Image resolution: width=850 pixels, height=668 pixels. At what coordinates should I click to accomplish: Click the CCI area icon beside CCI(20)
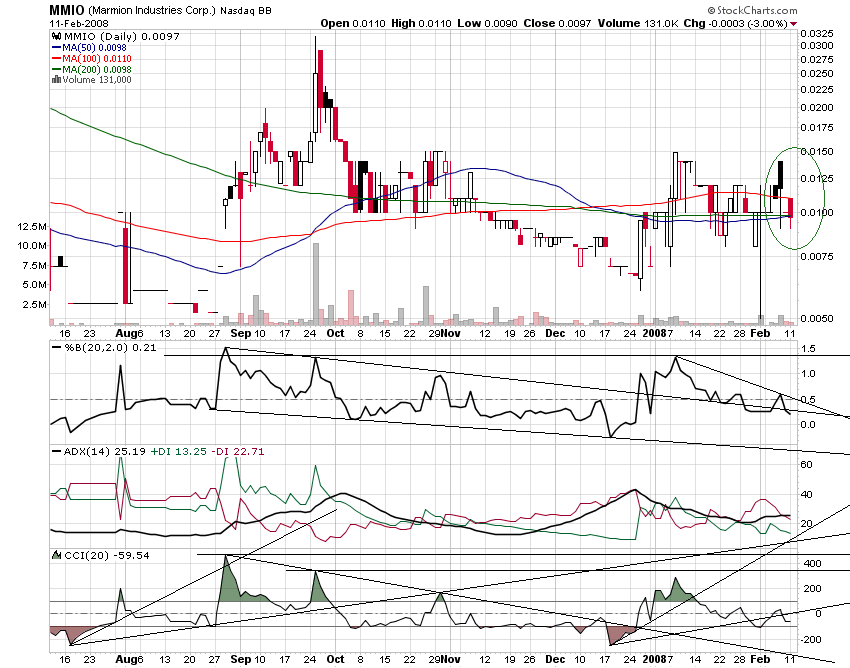tap(56, 555)
